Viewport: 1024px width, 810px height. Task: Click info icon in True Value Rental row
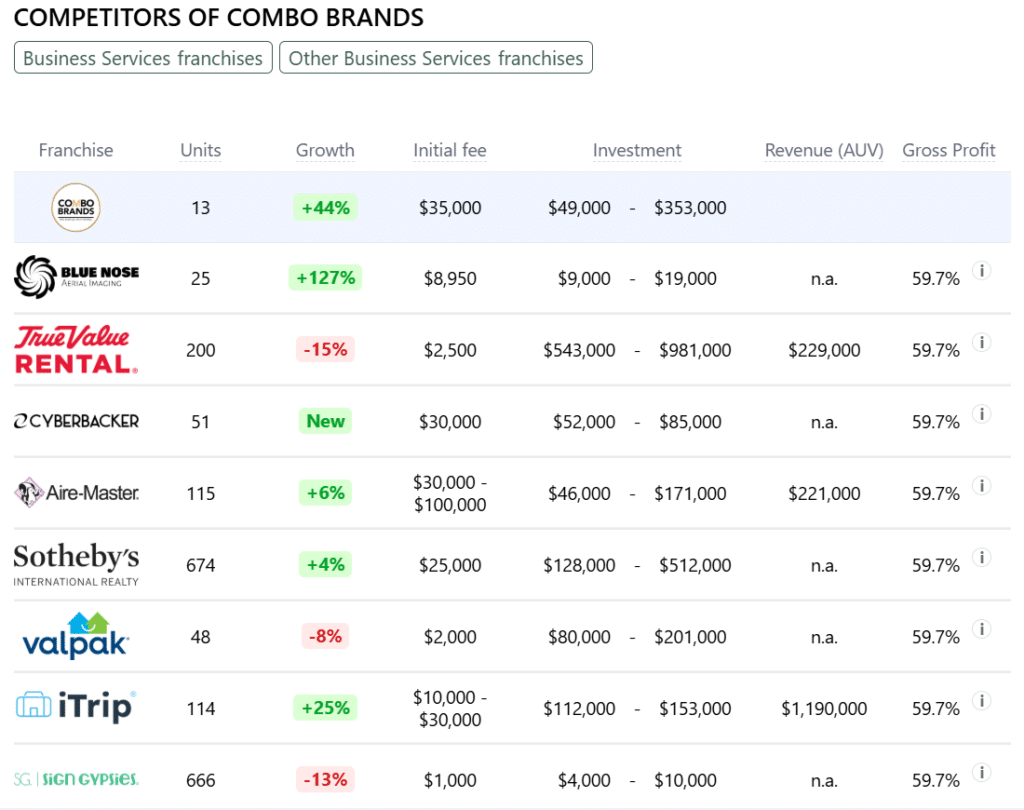point(982,342)
